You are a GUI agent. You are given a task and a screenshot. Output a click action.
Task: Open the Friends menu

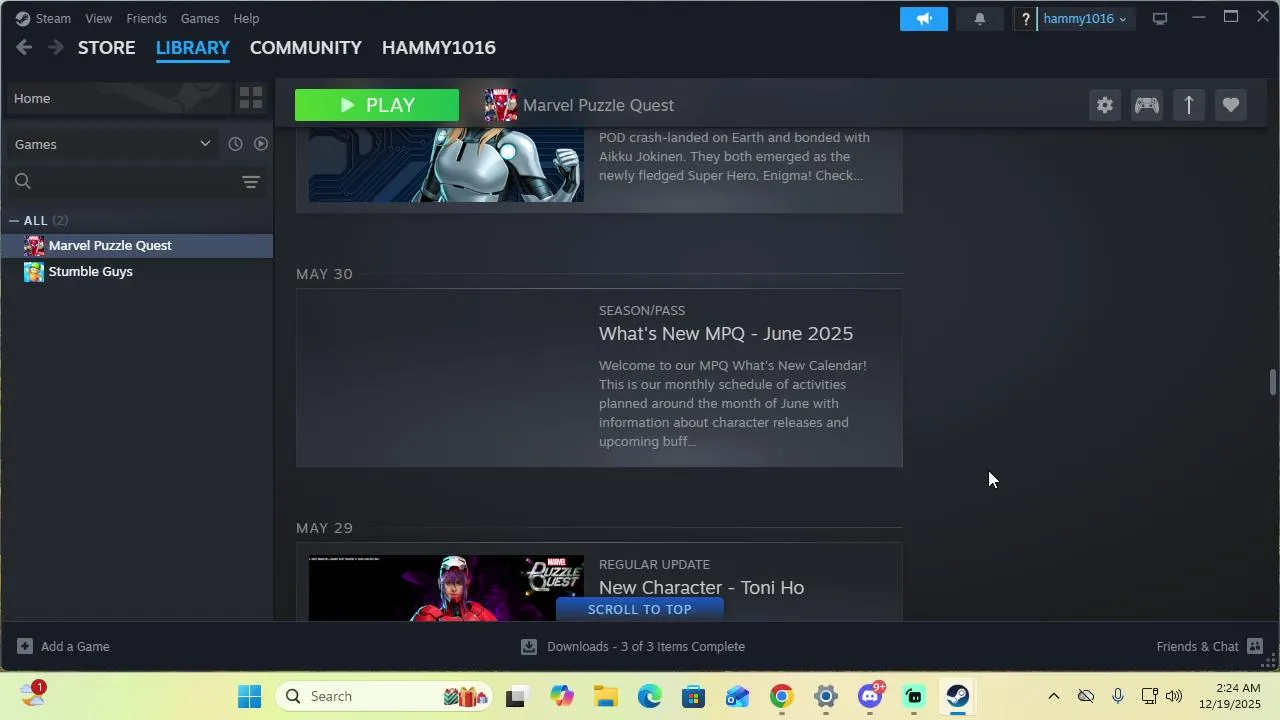pyautogui.click(x=146, y=18)
